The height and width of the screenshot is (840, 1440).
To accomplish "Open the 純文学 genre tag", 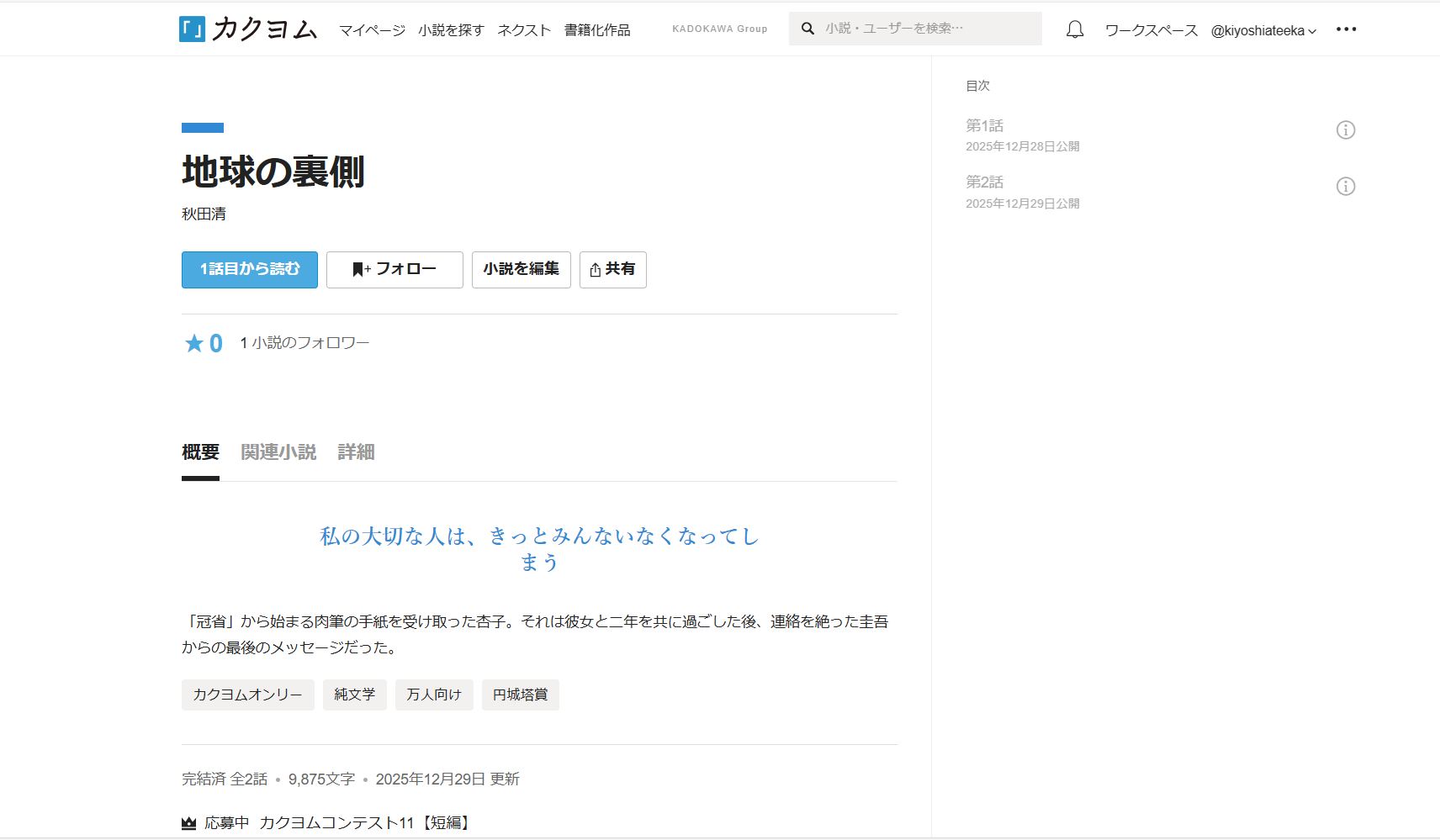I will click(354, 695).
